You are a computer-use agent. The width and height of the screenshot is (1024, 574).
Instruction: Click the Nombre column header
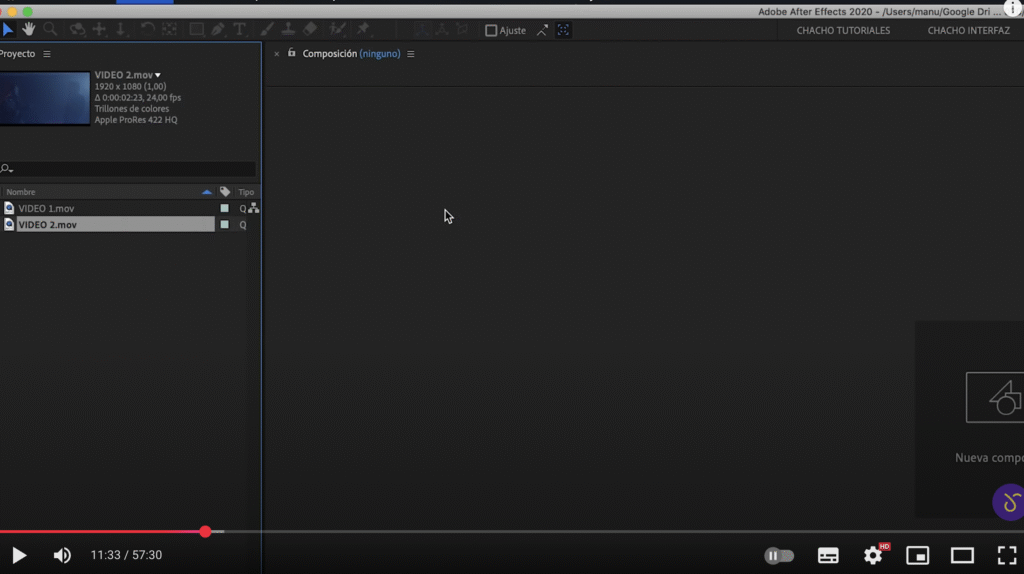coord(21,192)
